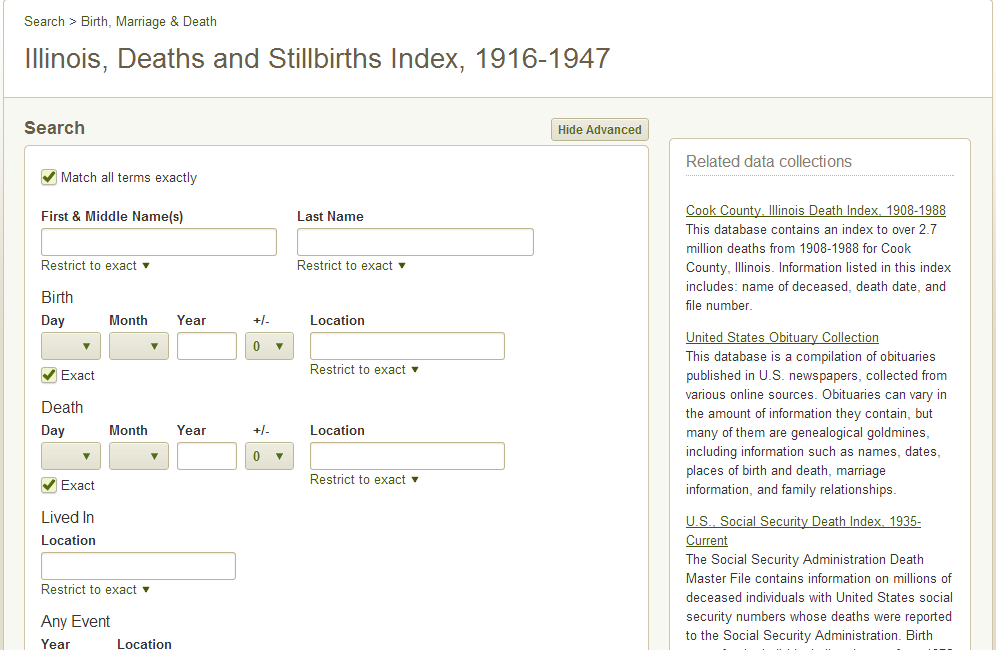This screenshot has height=650, width=996.
Task: Open Cook County, Illinois Death Index link
Action: [x=815, y=210]
